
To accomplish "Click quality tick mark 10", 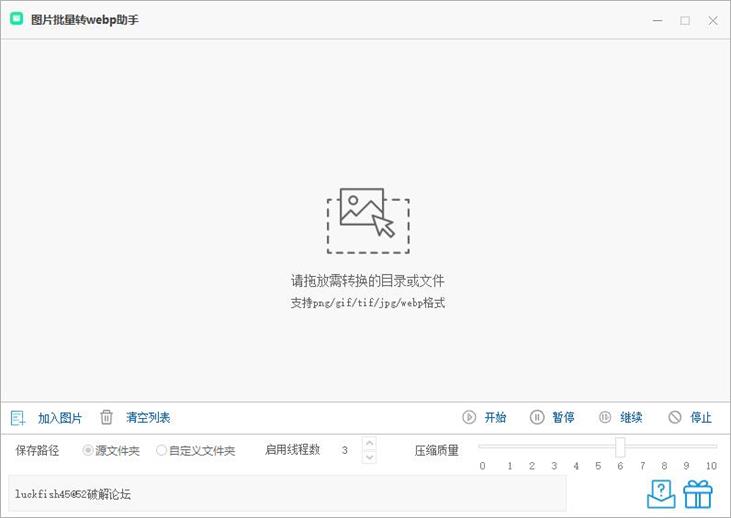I will (711, 465).
